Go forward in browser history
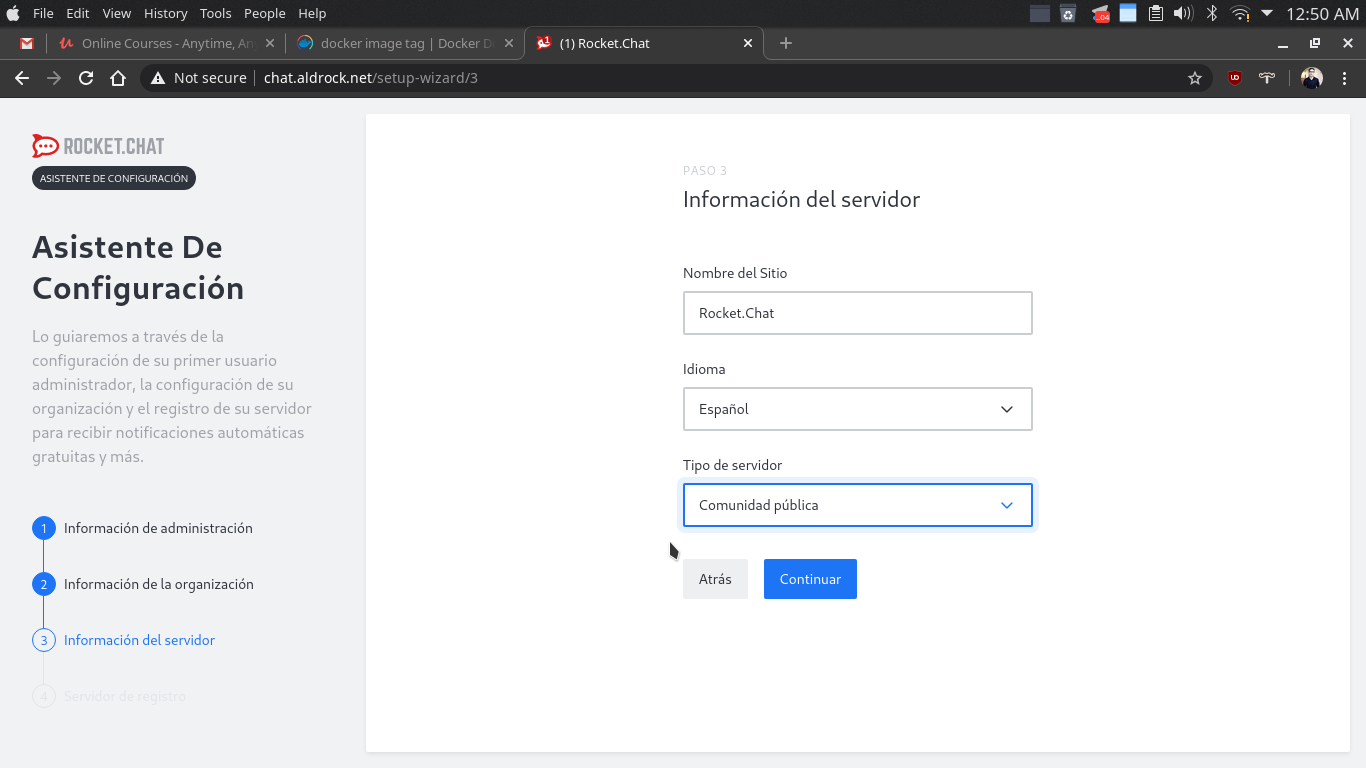Image resolution: width=1366 pixels, height=768 pixels. click(x=54, y=78)
